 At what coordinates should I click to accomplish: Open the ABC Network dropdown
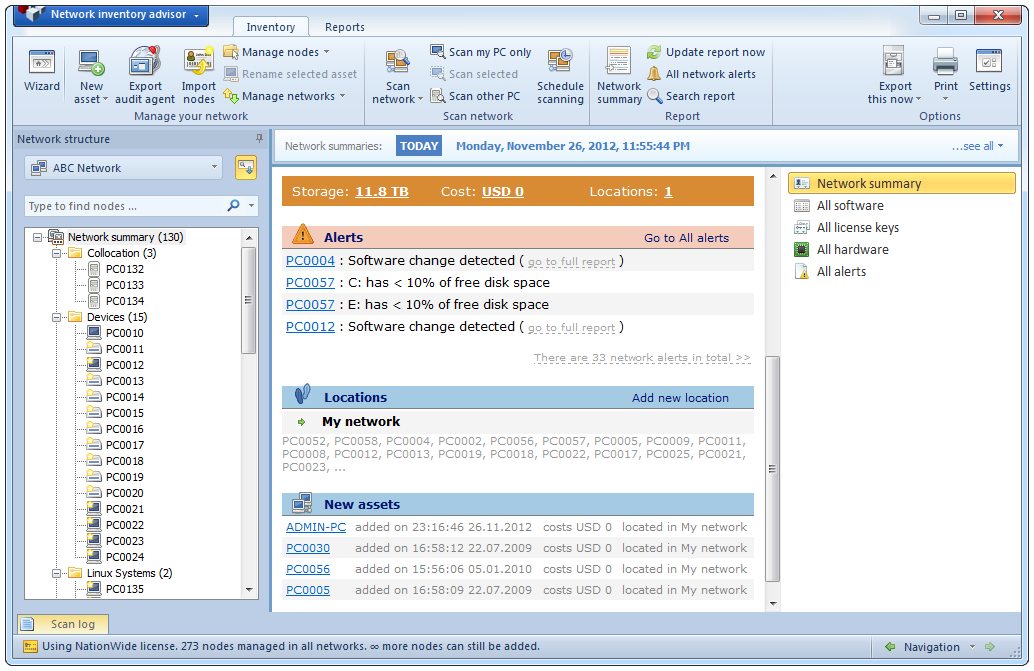pos(123,168)
